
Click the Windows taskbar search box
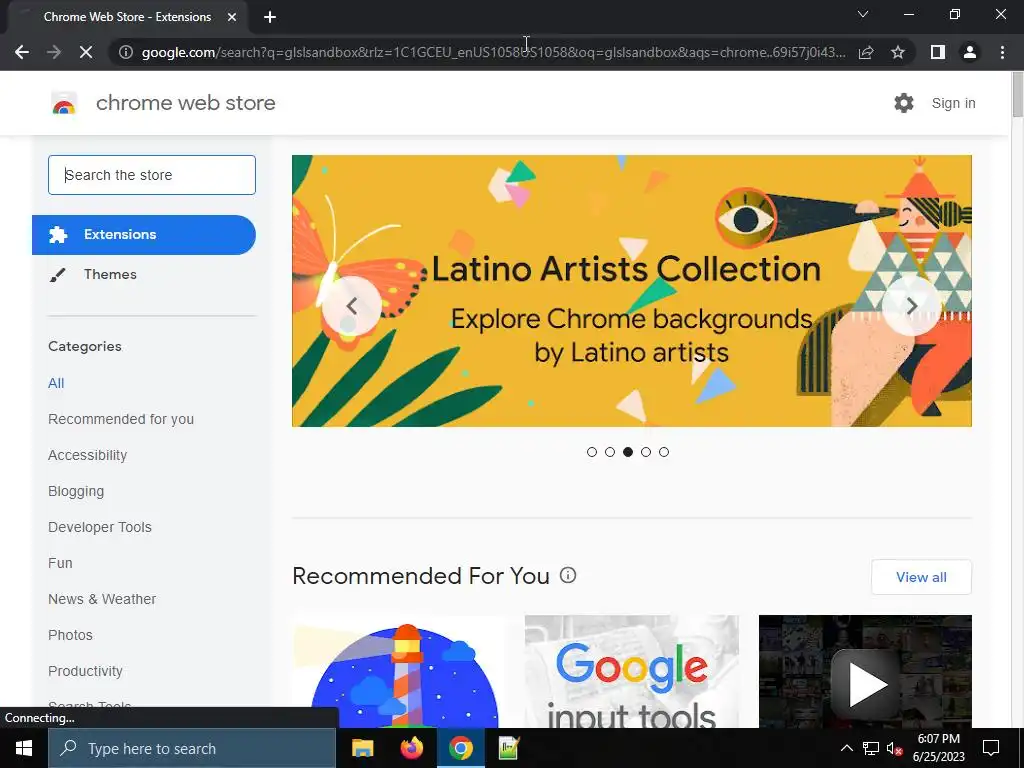coord(192,748)
